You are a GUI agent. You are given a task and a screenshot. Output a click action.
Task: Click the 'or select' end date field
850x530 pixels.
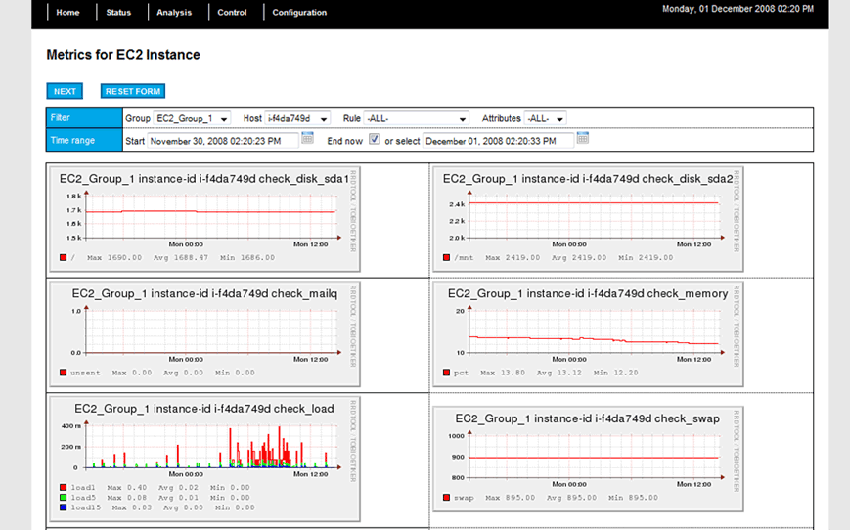point(498,141)
